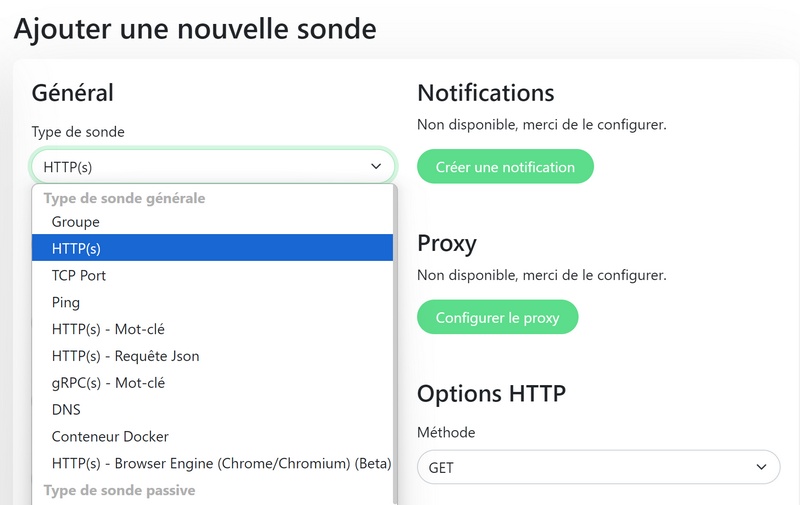Screen dimensions: 800x505
Task: Pick Ping from the dropdown list
Action: (x=66, y=302)
